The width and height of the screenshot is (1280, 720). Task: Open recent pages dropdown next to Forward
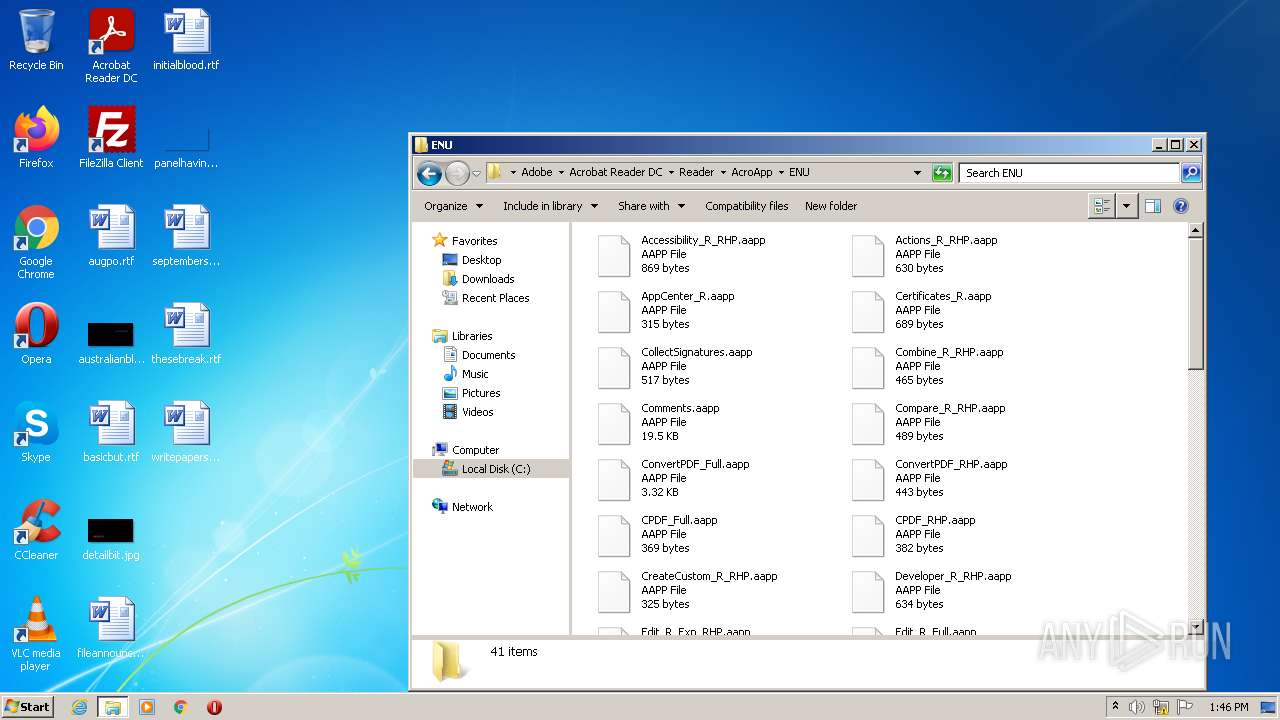pos(477,173)
